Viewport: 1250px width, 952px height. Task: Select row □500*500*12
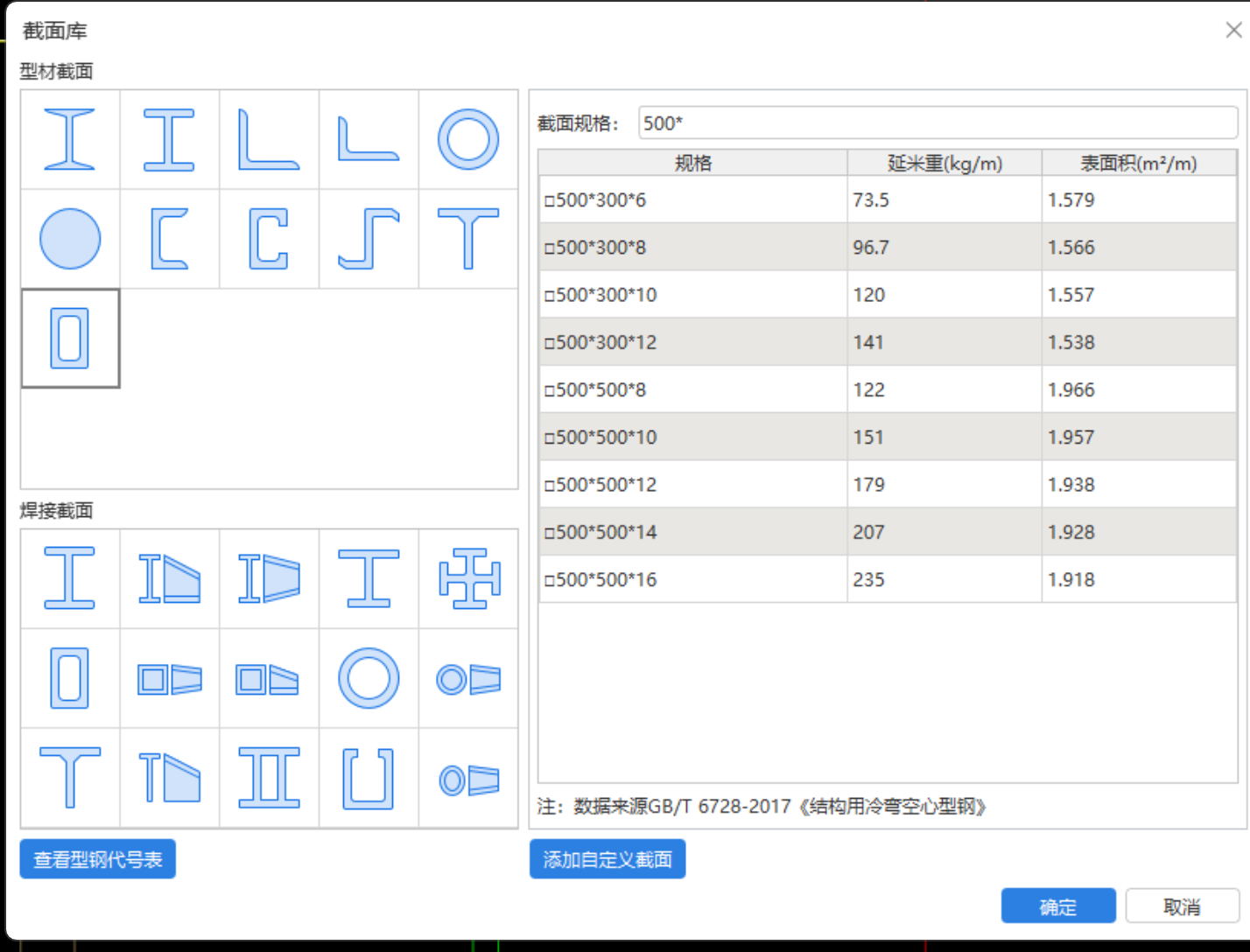point(888,485)
